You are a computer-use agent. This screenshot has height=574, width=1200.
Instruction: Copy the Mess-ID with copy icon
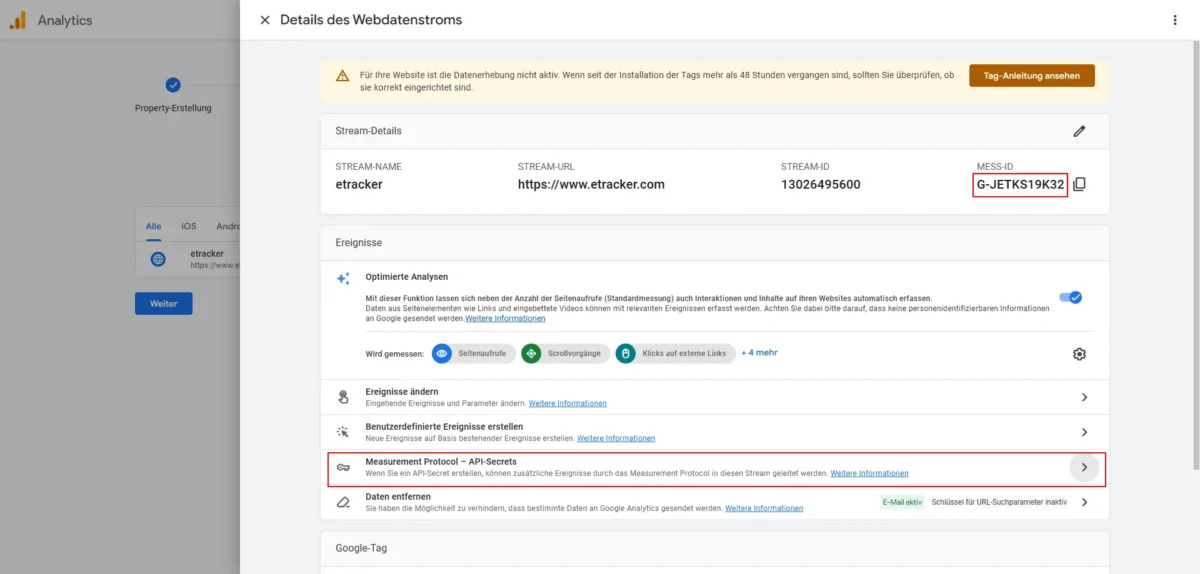pos(1079,184)
